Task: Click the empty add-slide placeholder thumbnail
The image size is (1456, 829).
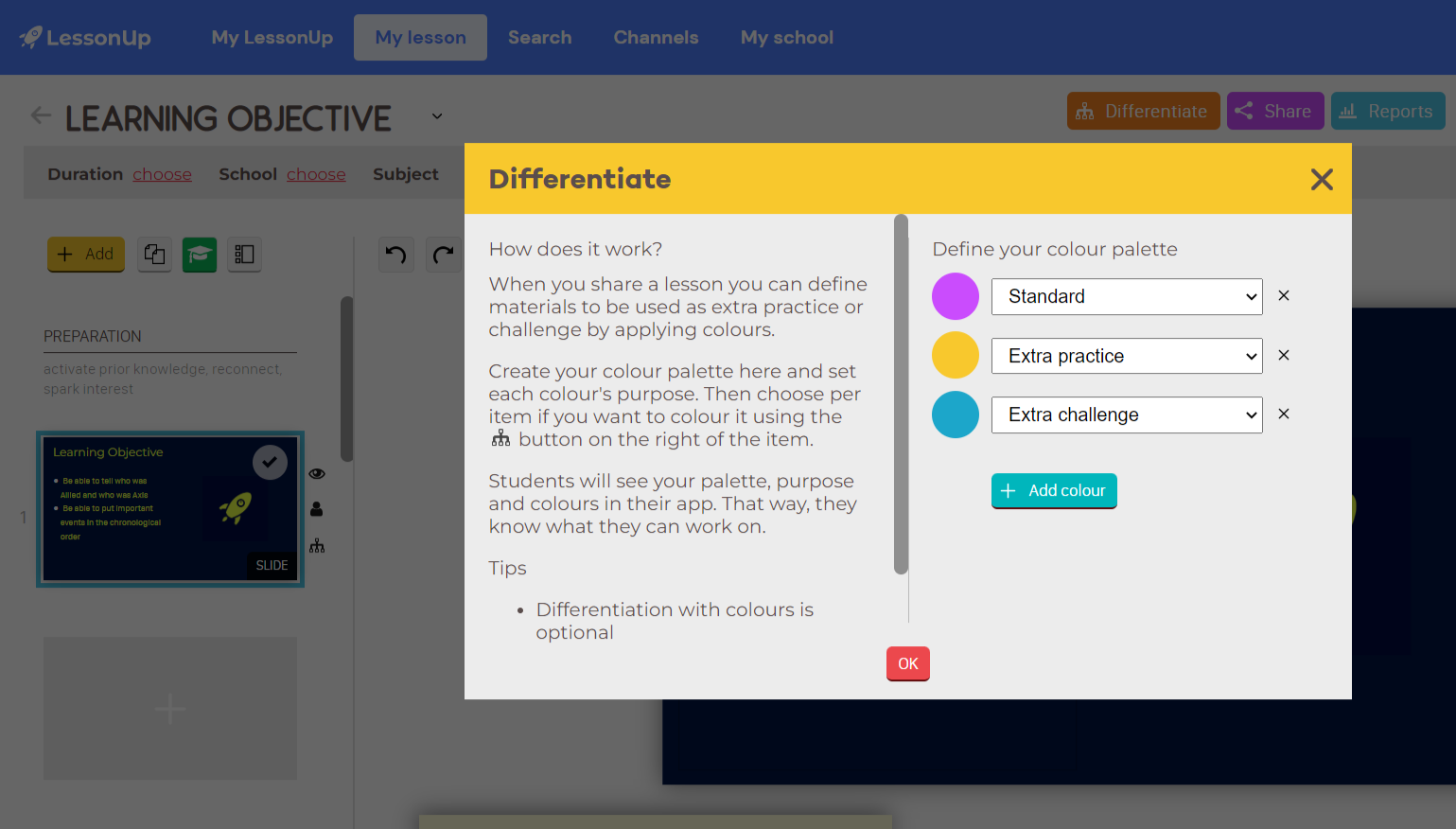Action: [169, 708]
